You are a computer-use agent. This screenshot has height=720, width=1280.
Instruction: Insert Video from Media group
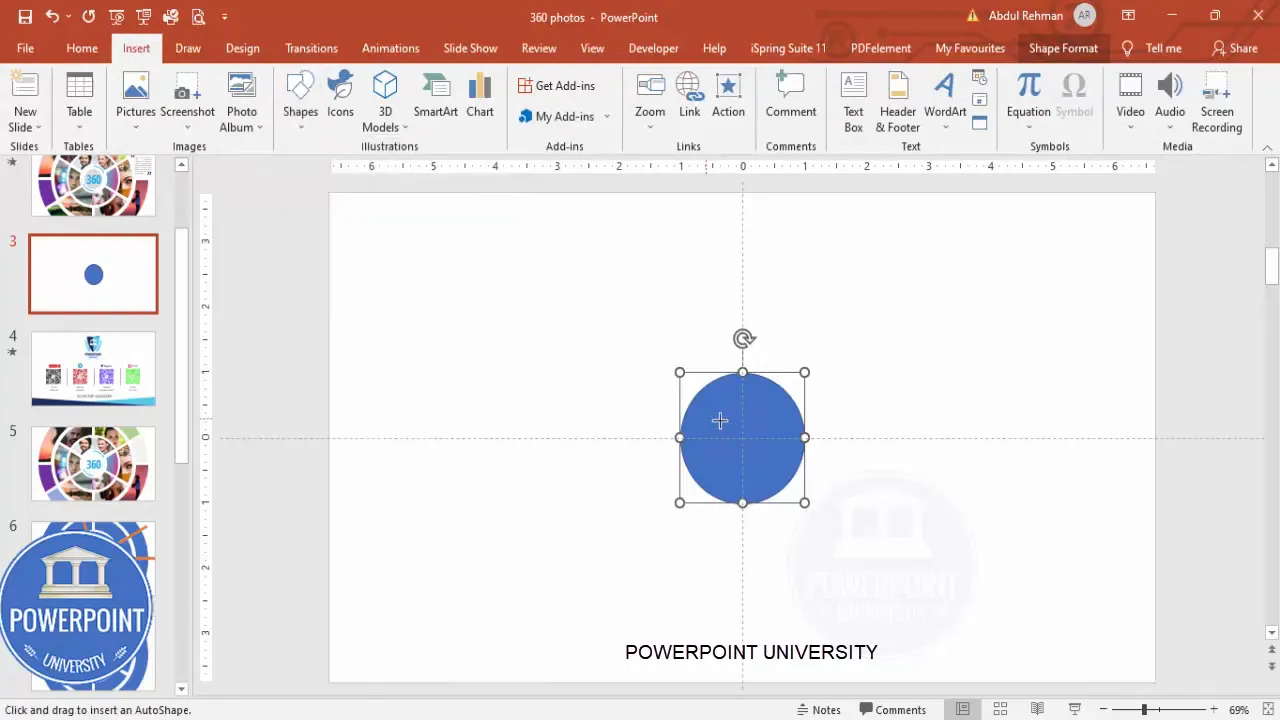[x=1130, y=102]
